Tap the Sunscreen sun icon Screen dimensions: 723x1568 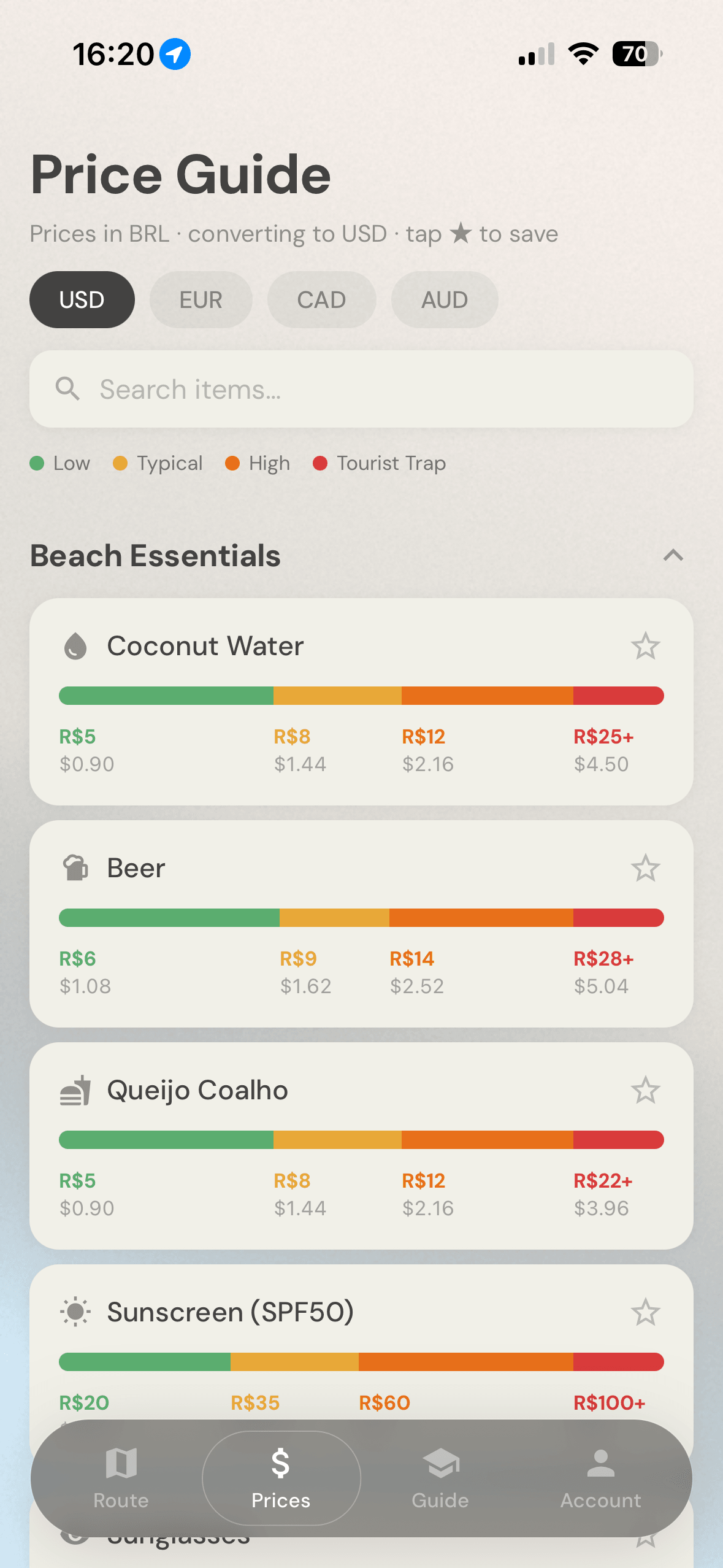click(75, 1312)
